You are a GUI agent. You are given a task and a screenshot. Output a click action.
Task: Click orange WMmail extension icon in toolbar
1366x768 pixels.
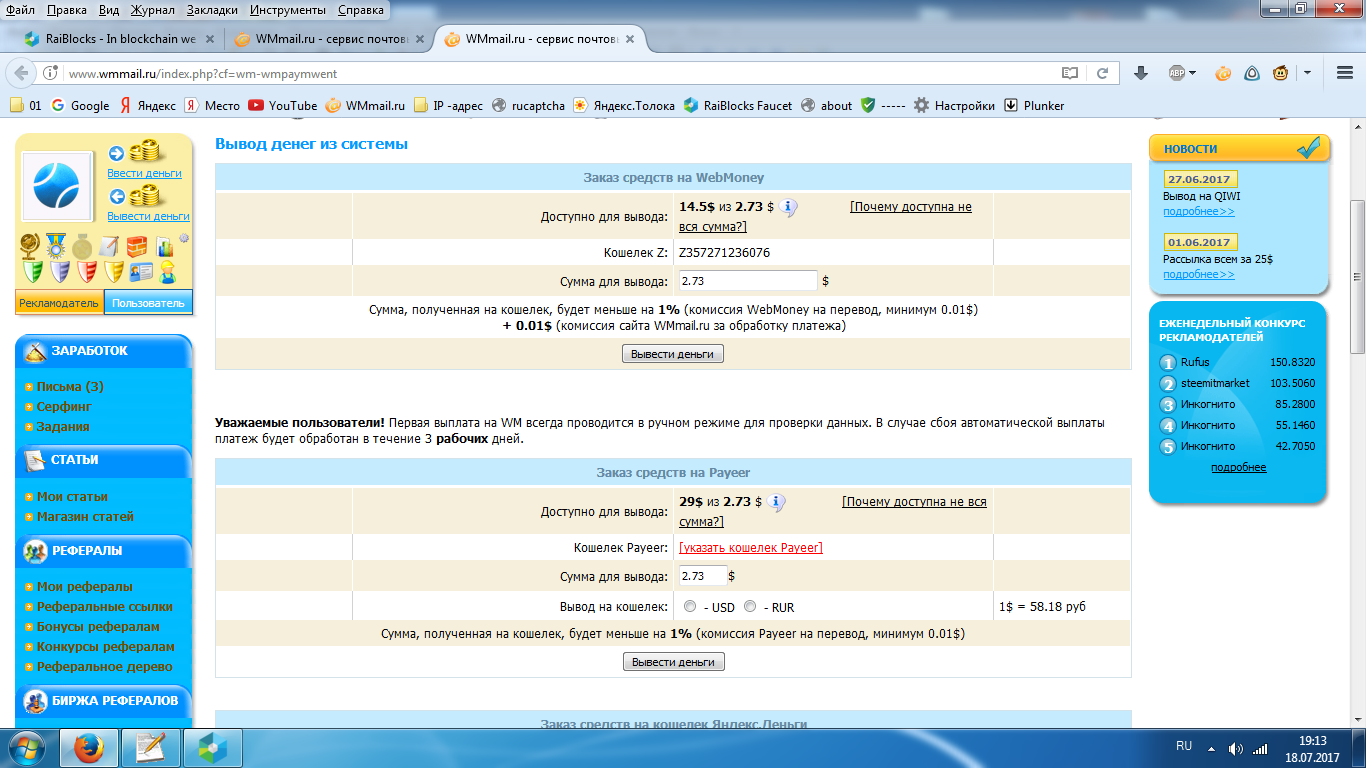tap(1222, 73)
